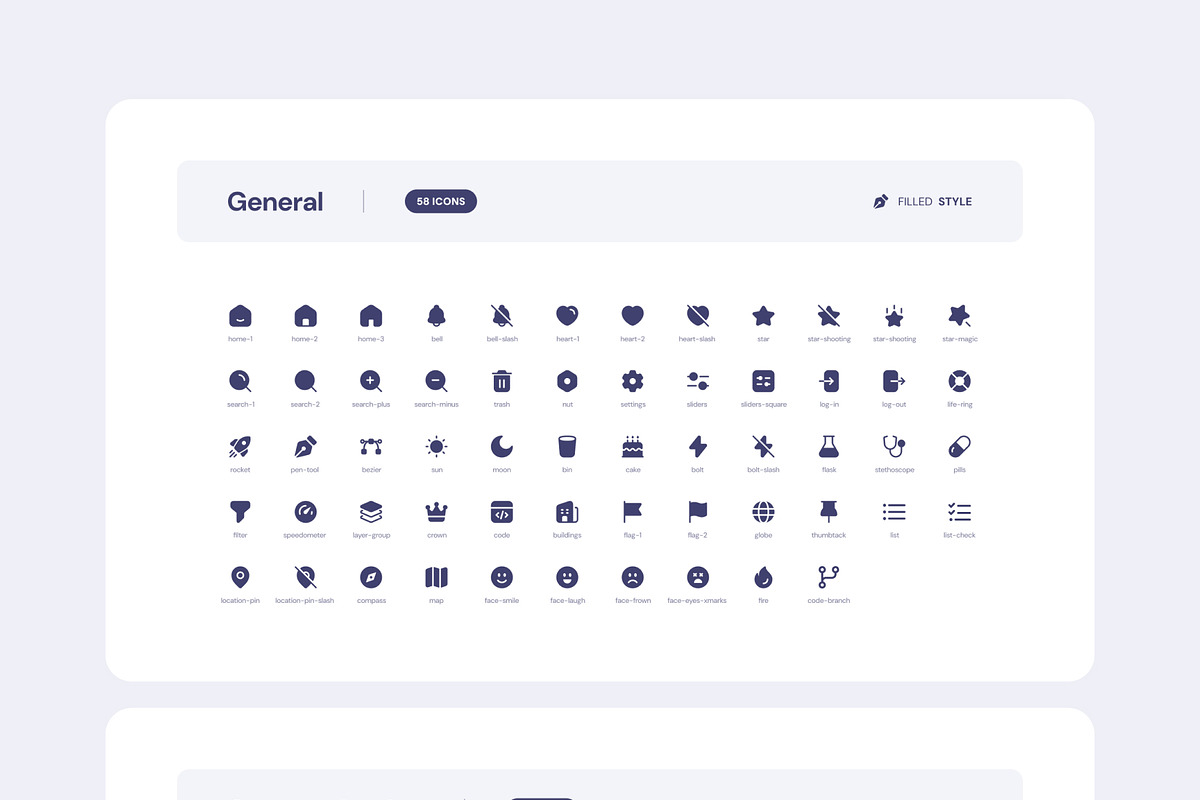Pick the filter funnel icon

pyautogui.click(x=240, y=512)
